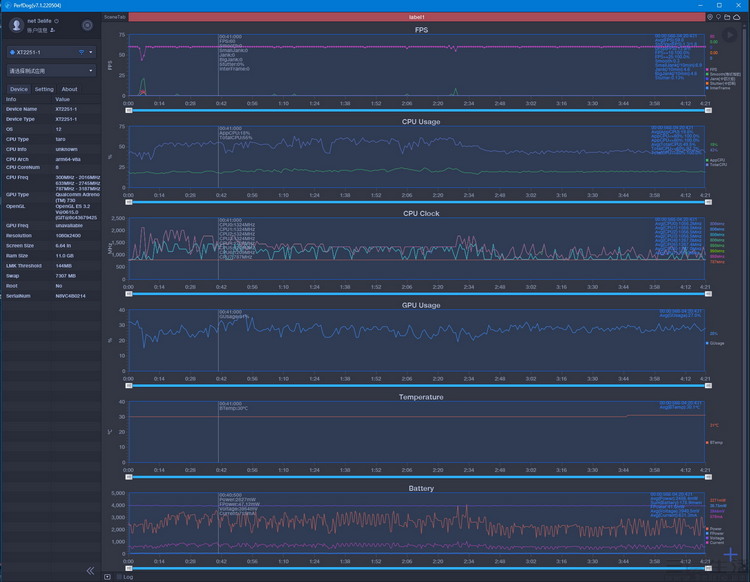
Task: Toggle AppCPU series in CPU Usage legend
Action: [715, 160]
